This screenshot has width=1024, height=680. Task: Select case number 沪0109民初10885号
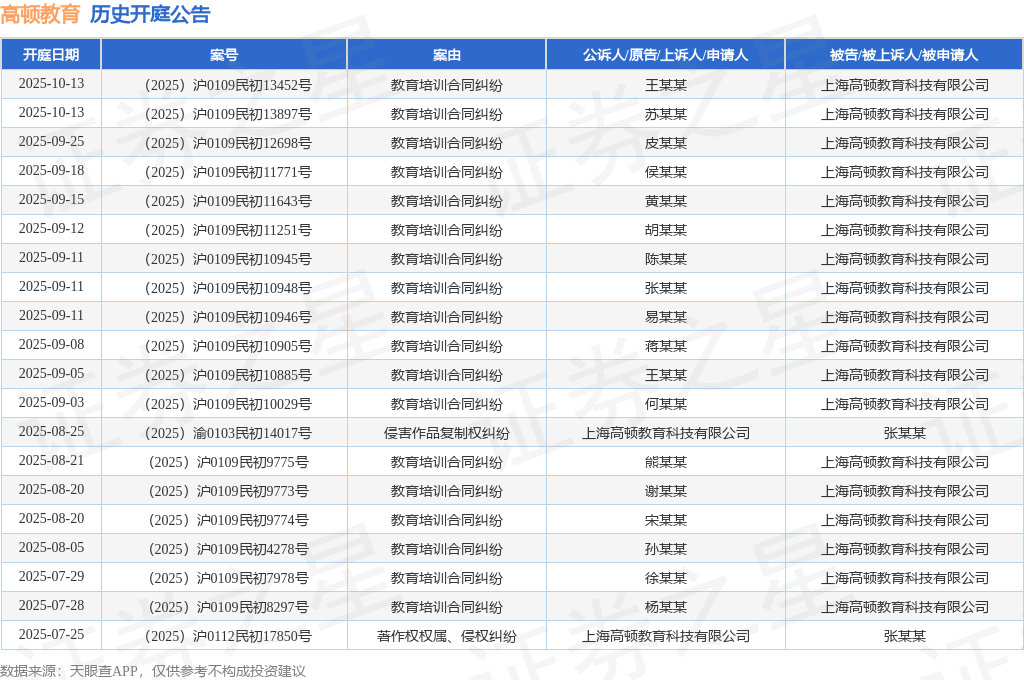228,375
